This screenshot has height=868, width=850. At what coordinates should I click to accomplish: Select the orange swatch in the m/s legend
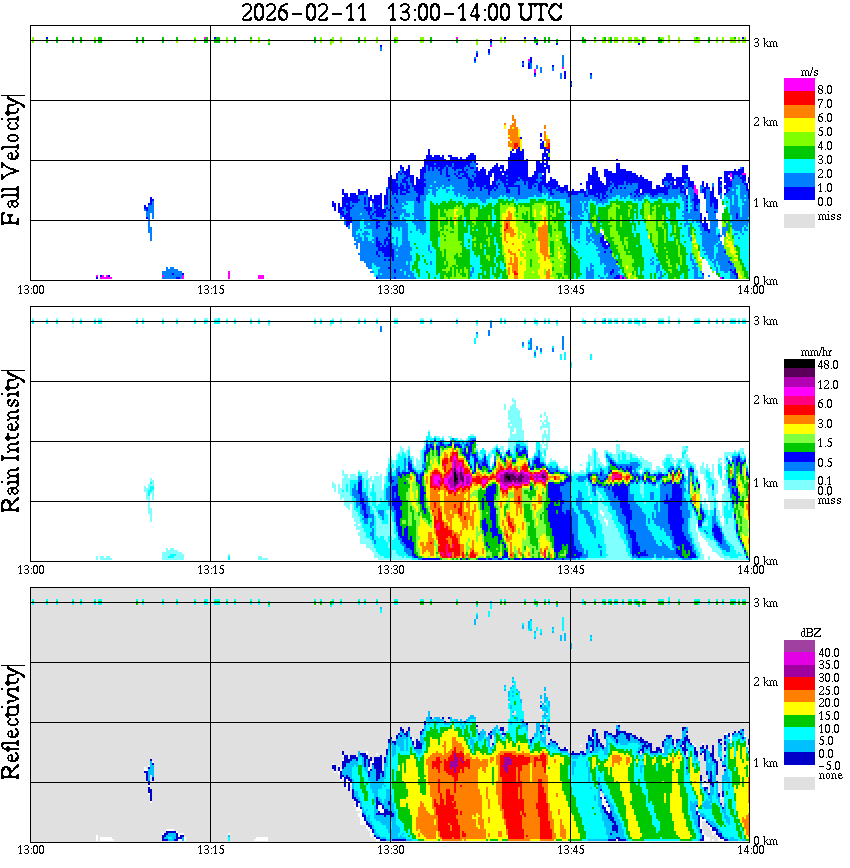pos(799,112)
